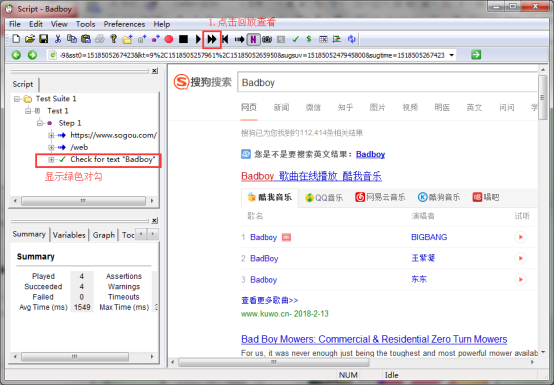Expand the /web request node
Image resolution: width=554 pixels, height=386 pixels.
(51, 147)
